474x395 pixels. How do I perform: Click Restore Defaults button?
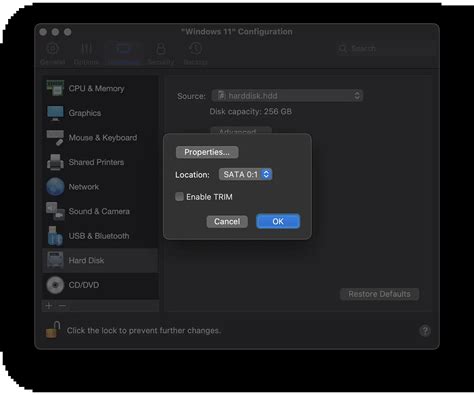pos(379,294)
